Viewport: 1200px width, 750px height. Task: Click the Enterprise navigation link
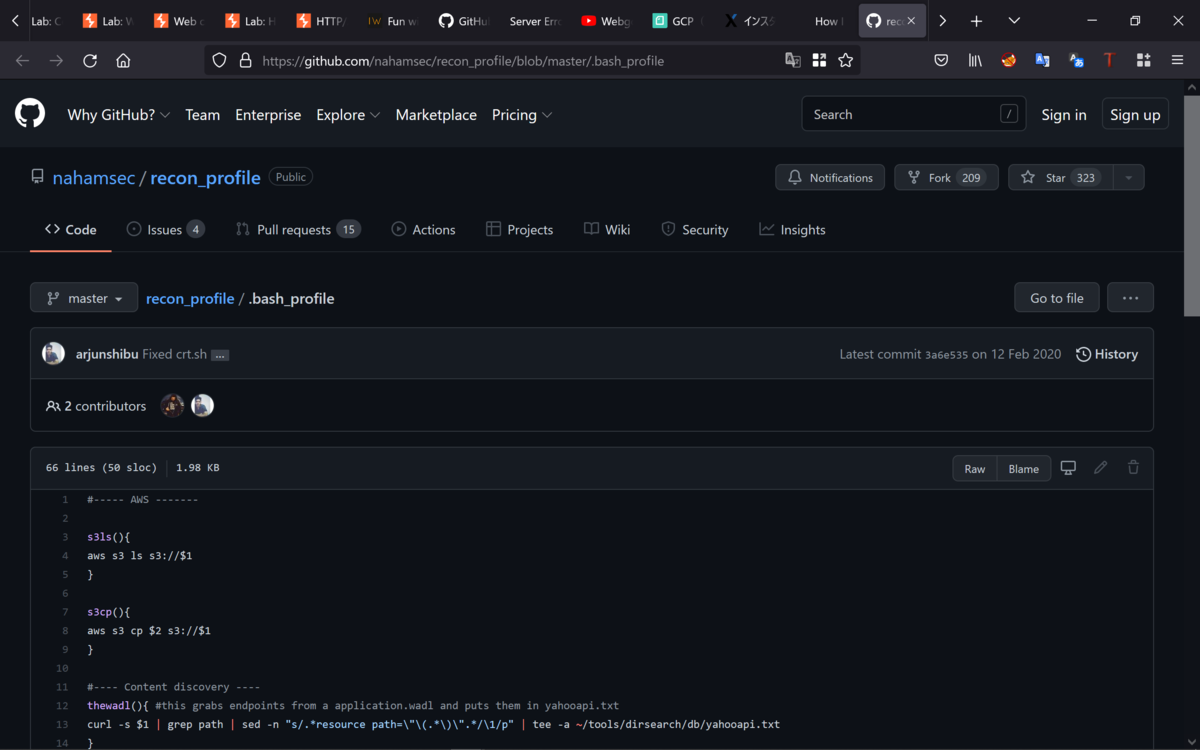tap(268, 115)
